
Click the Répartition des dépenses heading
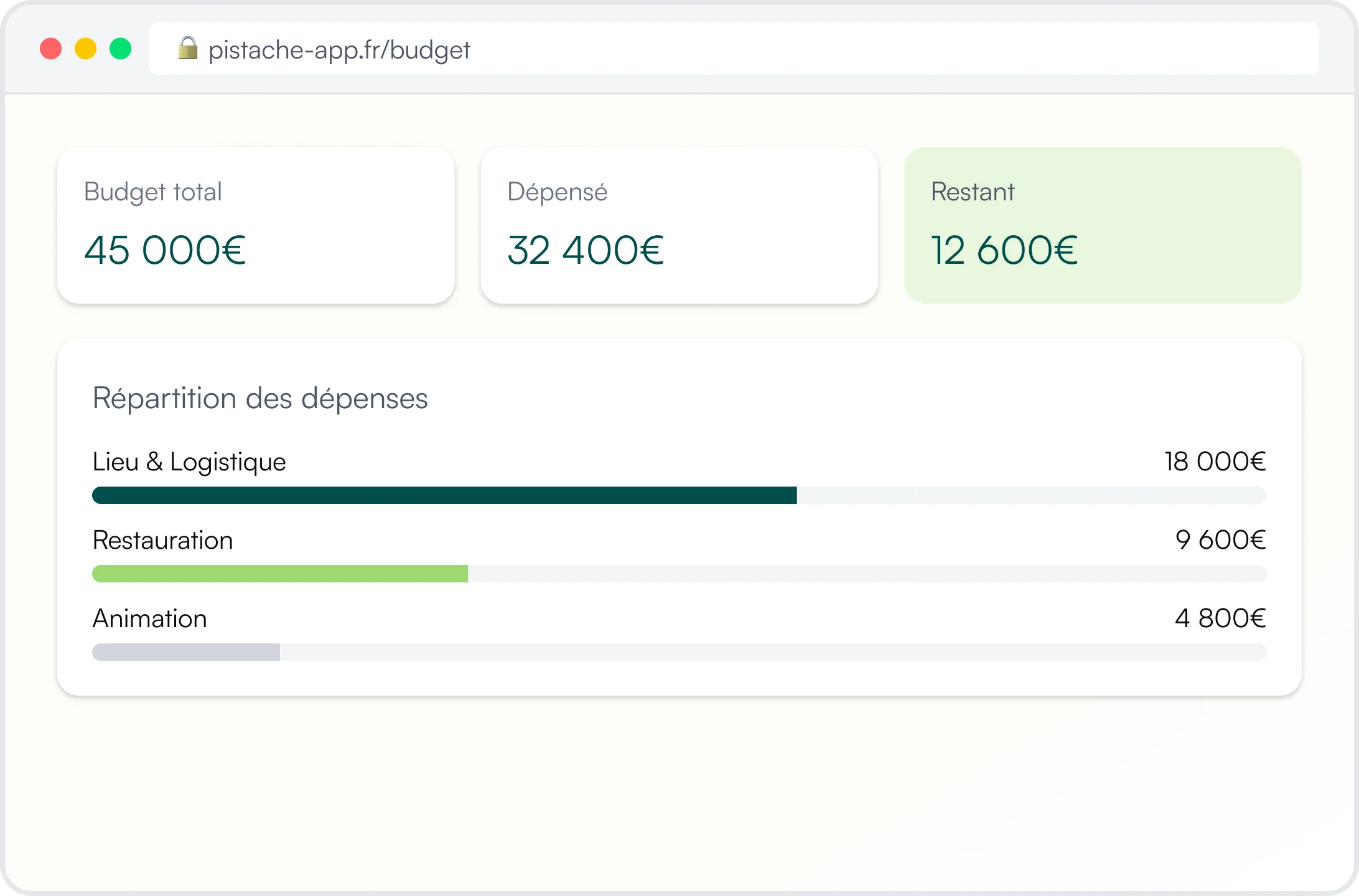click(x=260, y=398)
